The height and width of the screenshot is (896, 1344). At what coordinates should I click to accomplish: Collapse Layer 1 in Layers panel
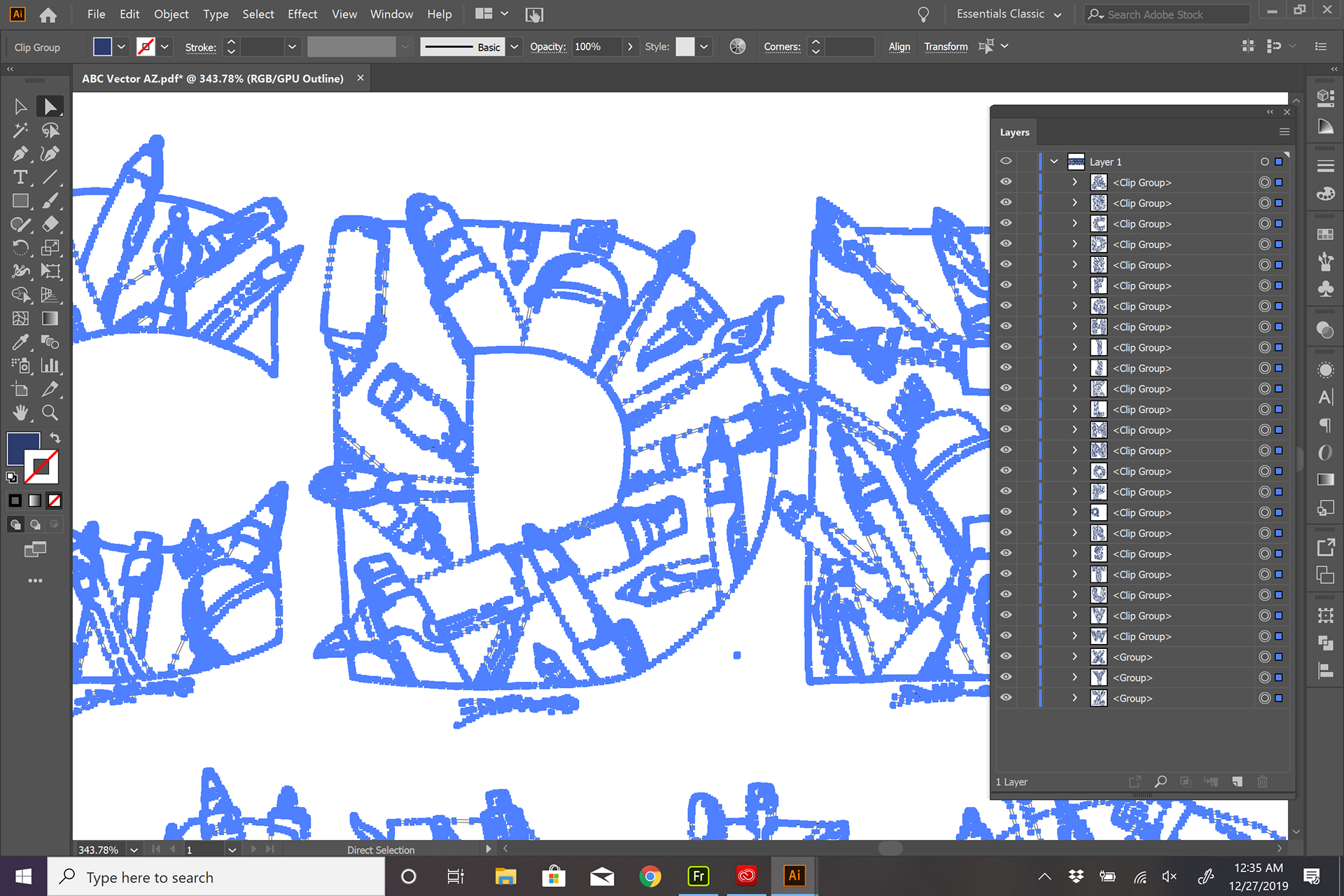(1054, 162)
